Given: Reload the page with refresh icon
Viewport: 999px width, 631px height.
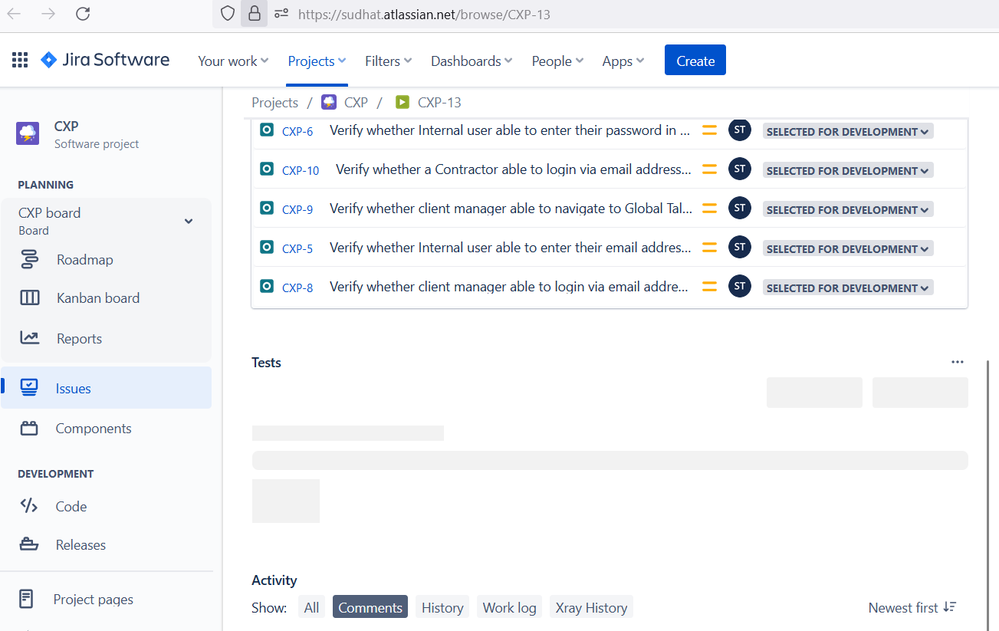Looking at the screenshot, I should coord(83,14).
